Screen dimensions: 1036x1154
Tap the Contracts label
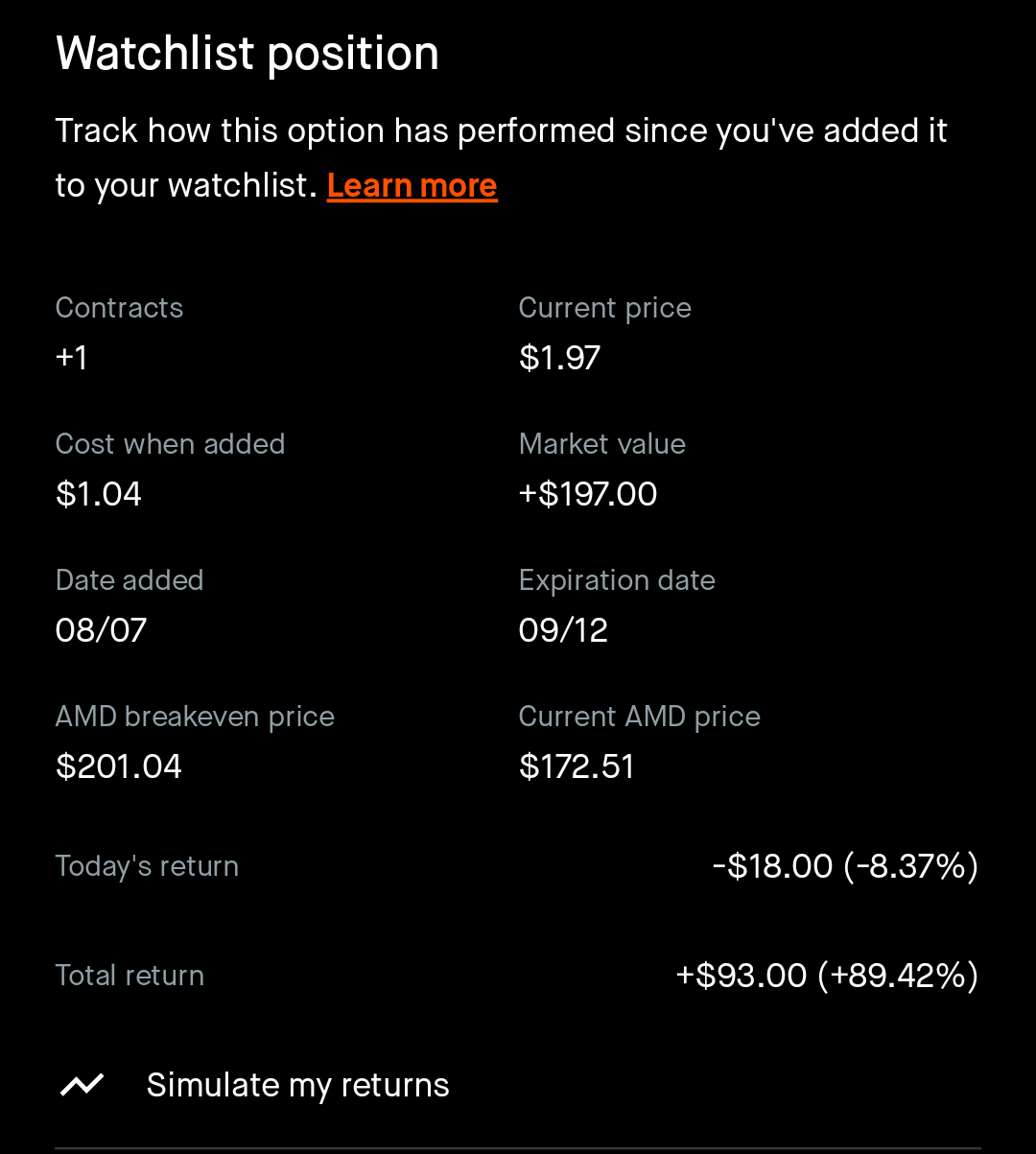point(119,308)
